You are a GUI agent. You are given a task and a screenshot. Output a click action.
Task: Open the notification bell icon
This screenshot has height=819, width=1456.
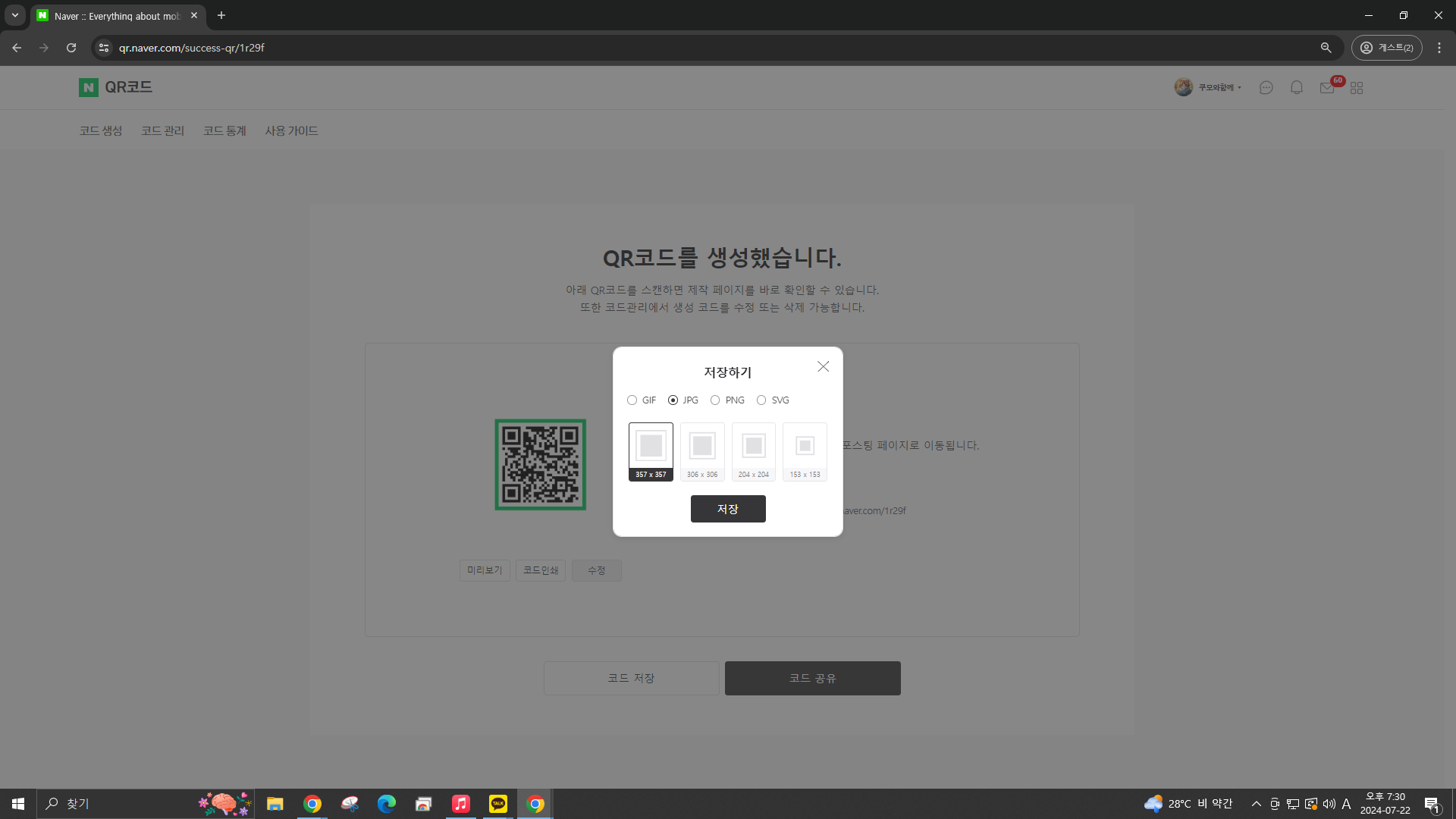point(1296,87)
